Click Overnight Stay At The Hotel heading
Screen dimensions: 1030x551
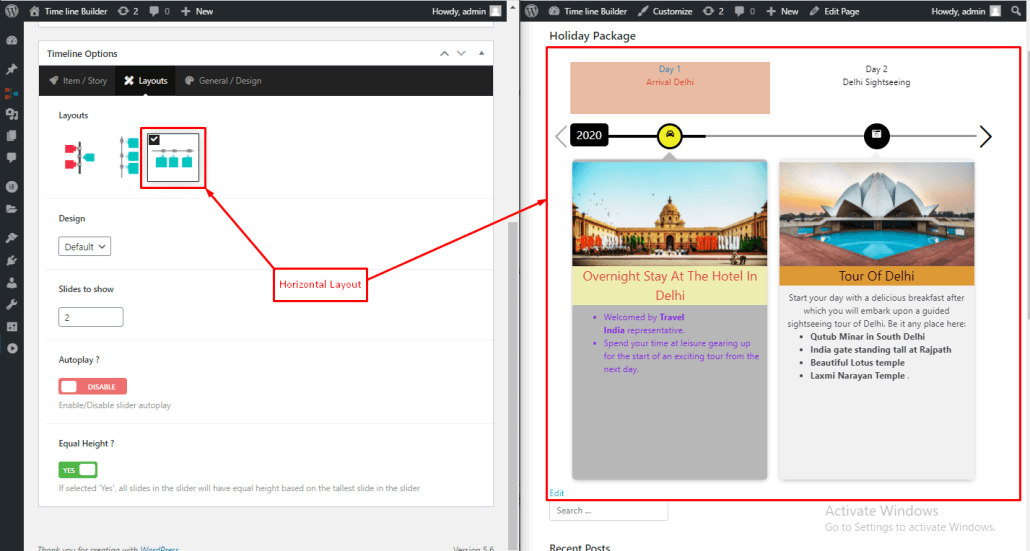pyautogui.click(x=669, y=286)
